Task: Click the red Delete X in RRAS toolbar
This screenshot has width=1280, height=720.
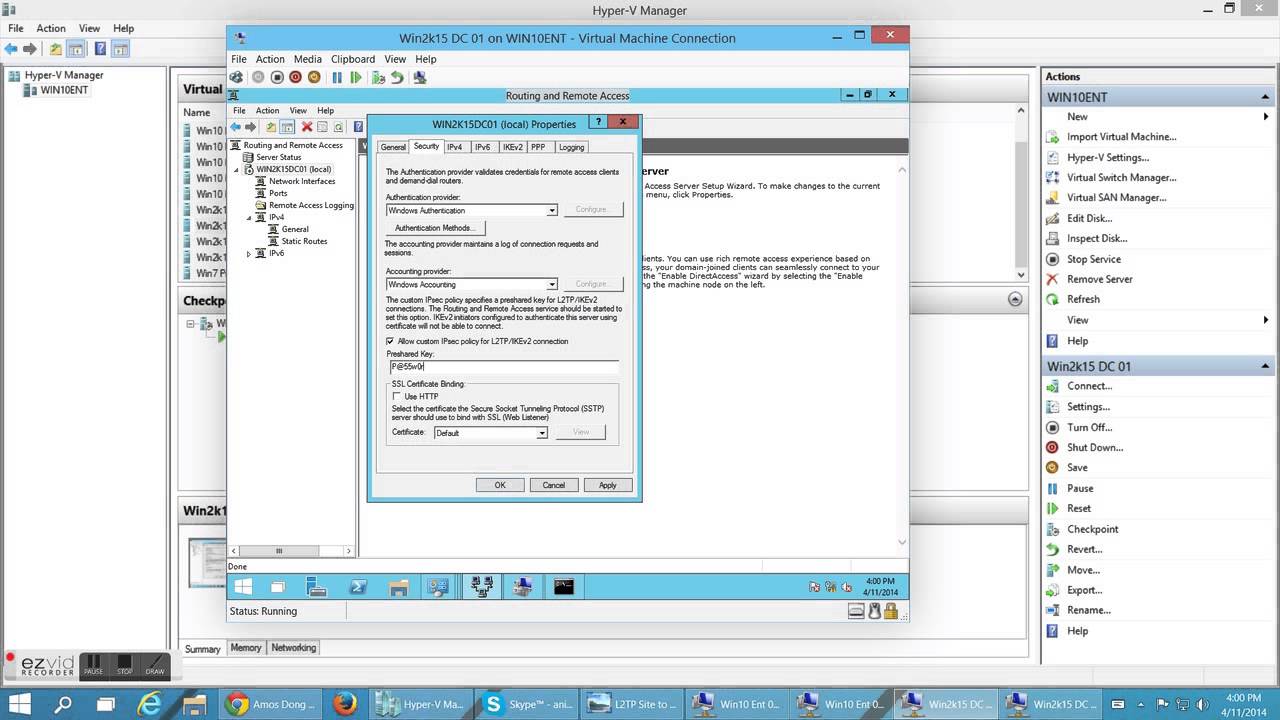Action: [x=307, y=127]
